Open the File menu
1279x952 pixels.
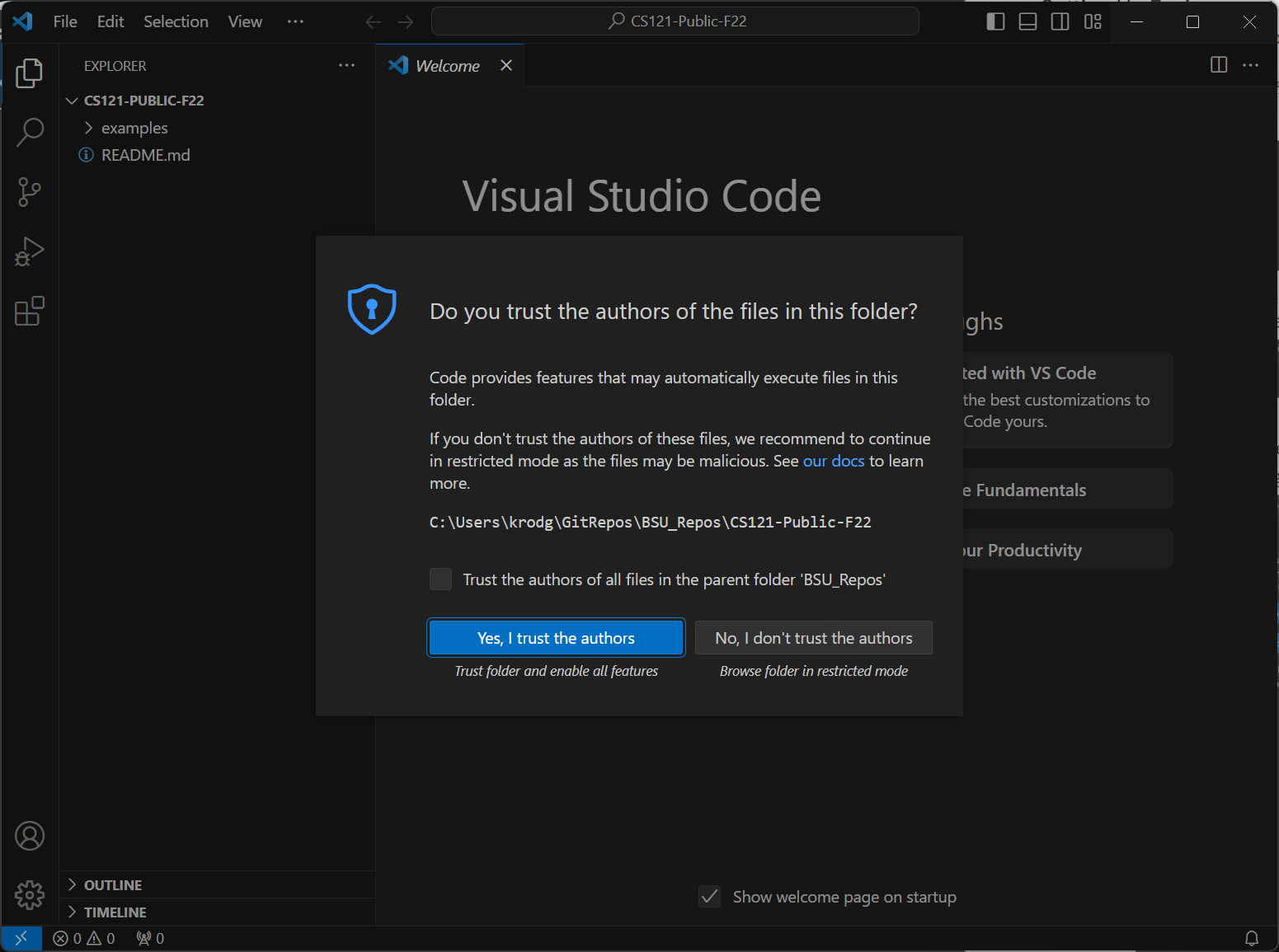coord(65,22)
